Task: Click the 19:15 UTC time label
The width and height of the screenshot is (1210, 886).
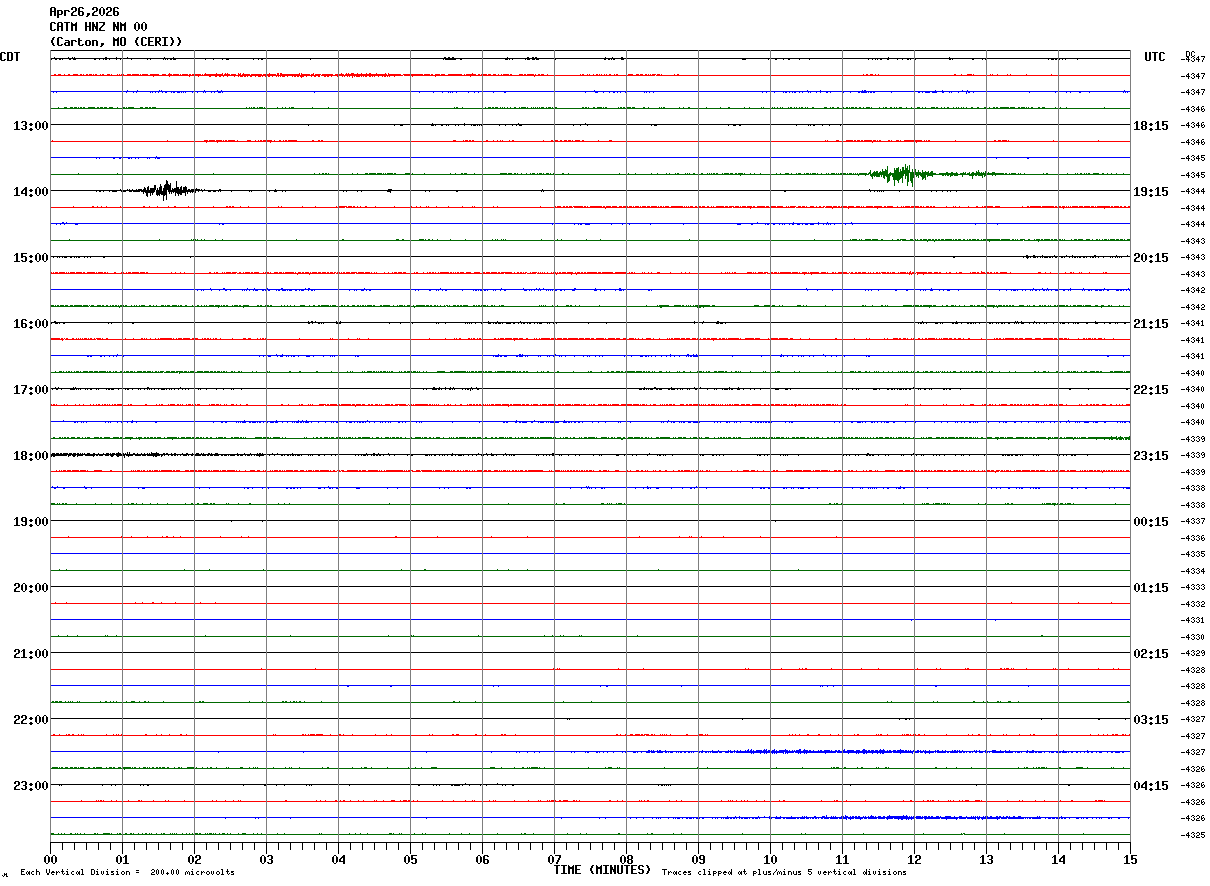Action: [1151, 191]
